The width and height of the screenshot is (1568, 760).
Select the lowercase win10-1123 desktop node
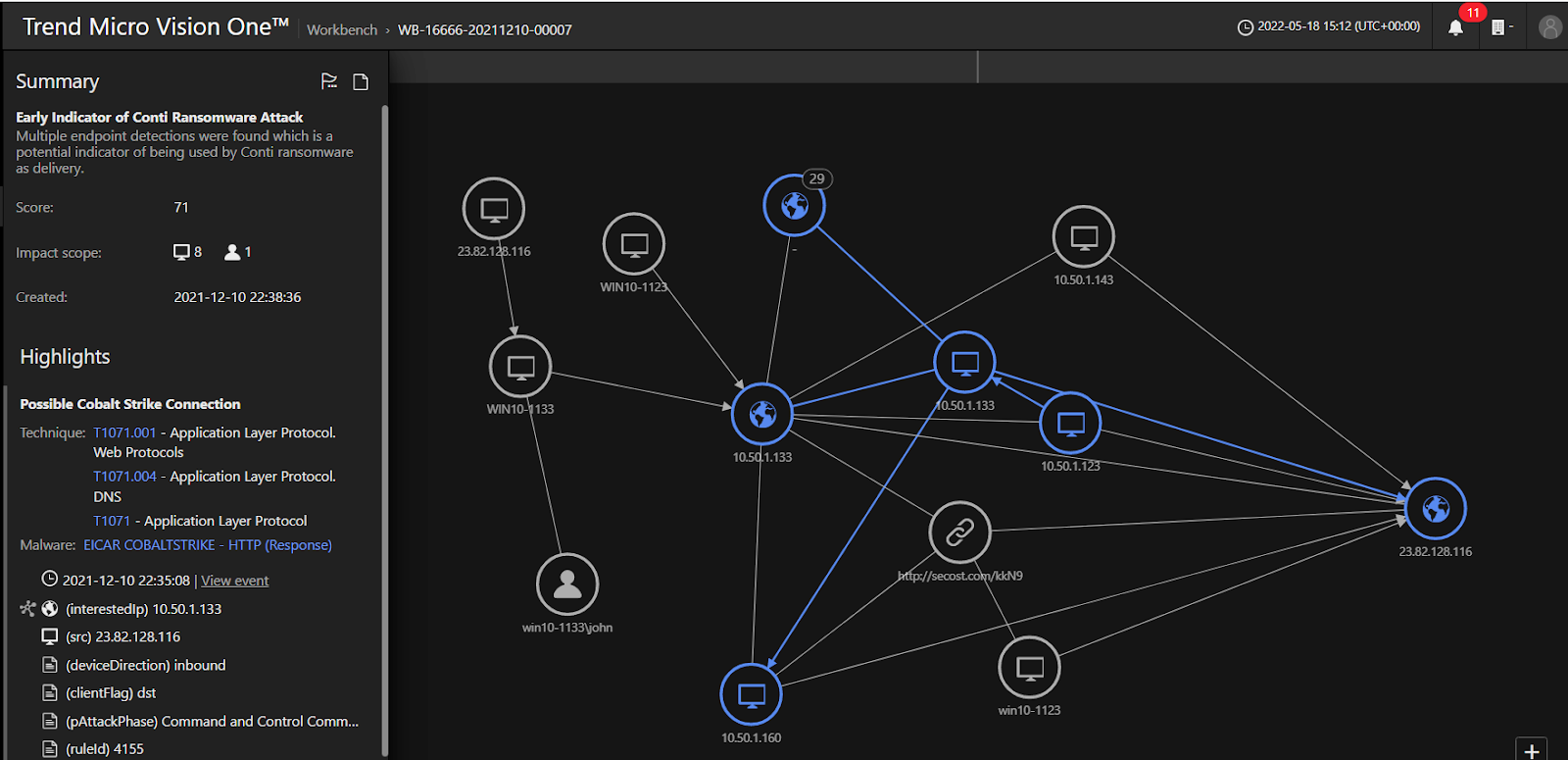click(x=1029, y=667)
